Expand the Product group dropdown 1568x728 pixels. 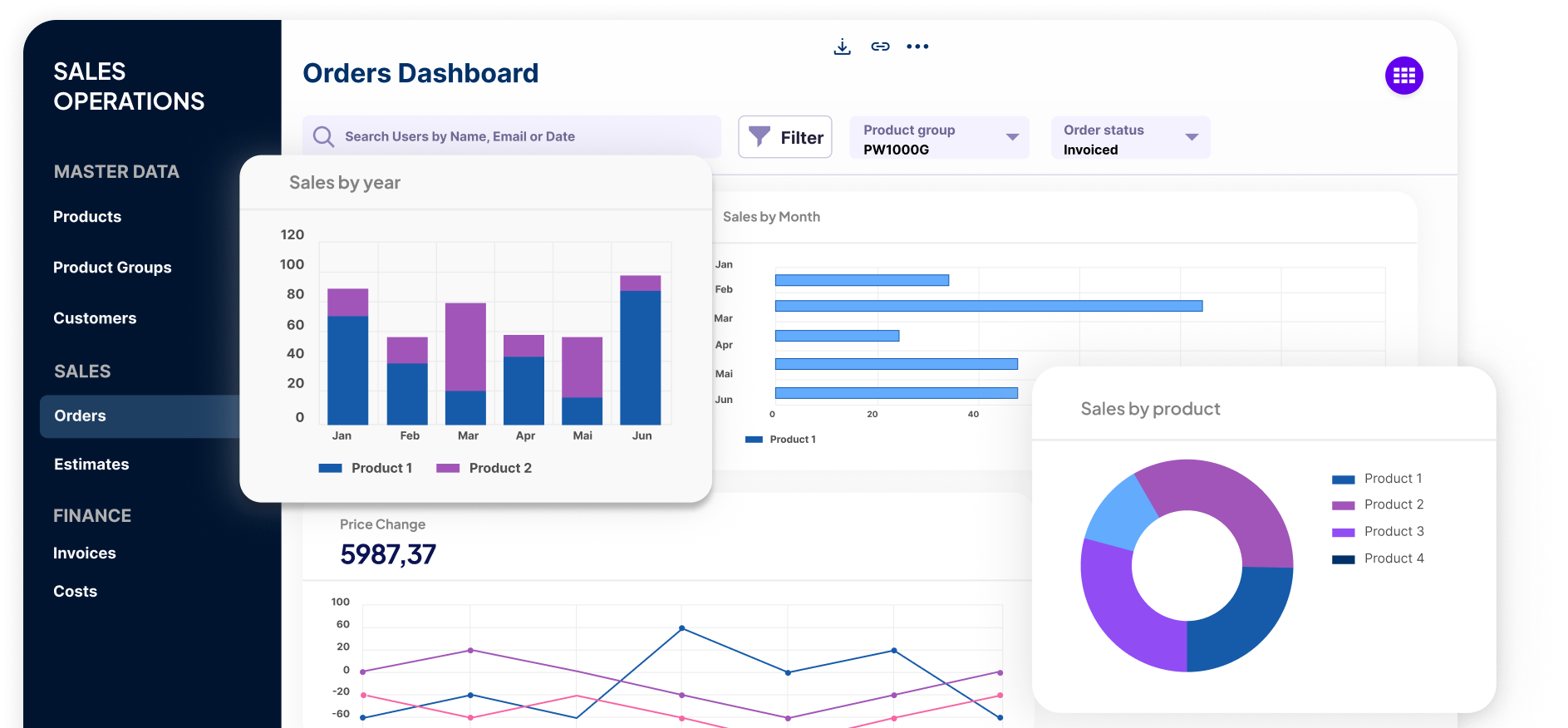pos(939,137)
